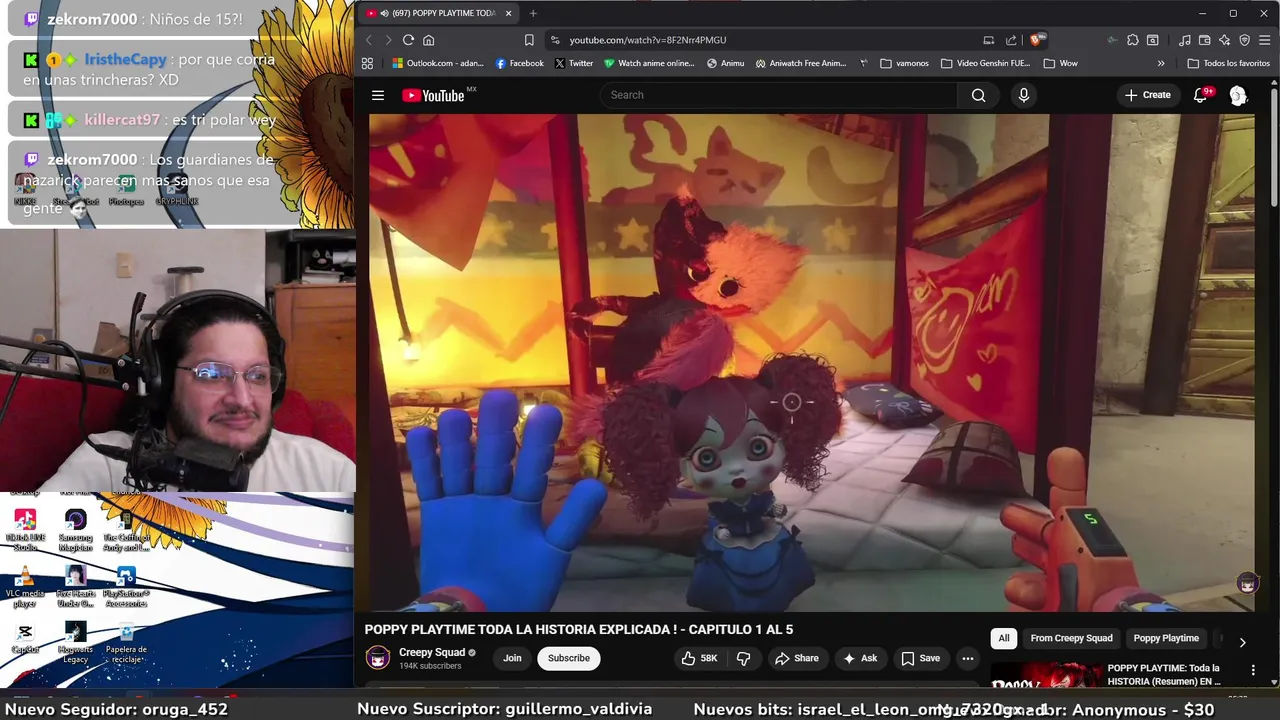Open Hogwarts Legacy desktop shortcut
This screenshot has height=720, width=1280.
pos(75,642)
